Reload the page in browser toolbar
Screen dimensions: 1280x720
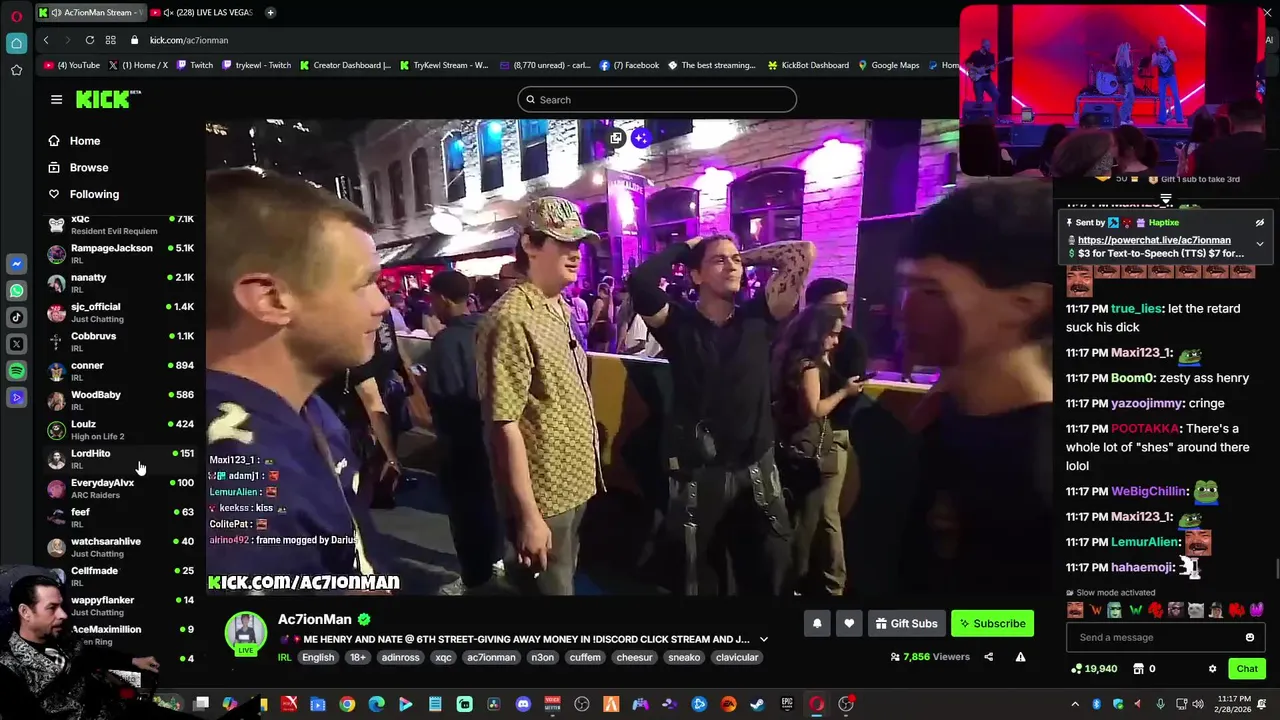(90, 40)
